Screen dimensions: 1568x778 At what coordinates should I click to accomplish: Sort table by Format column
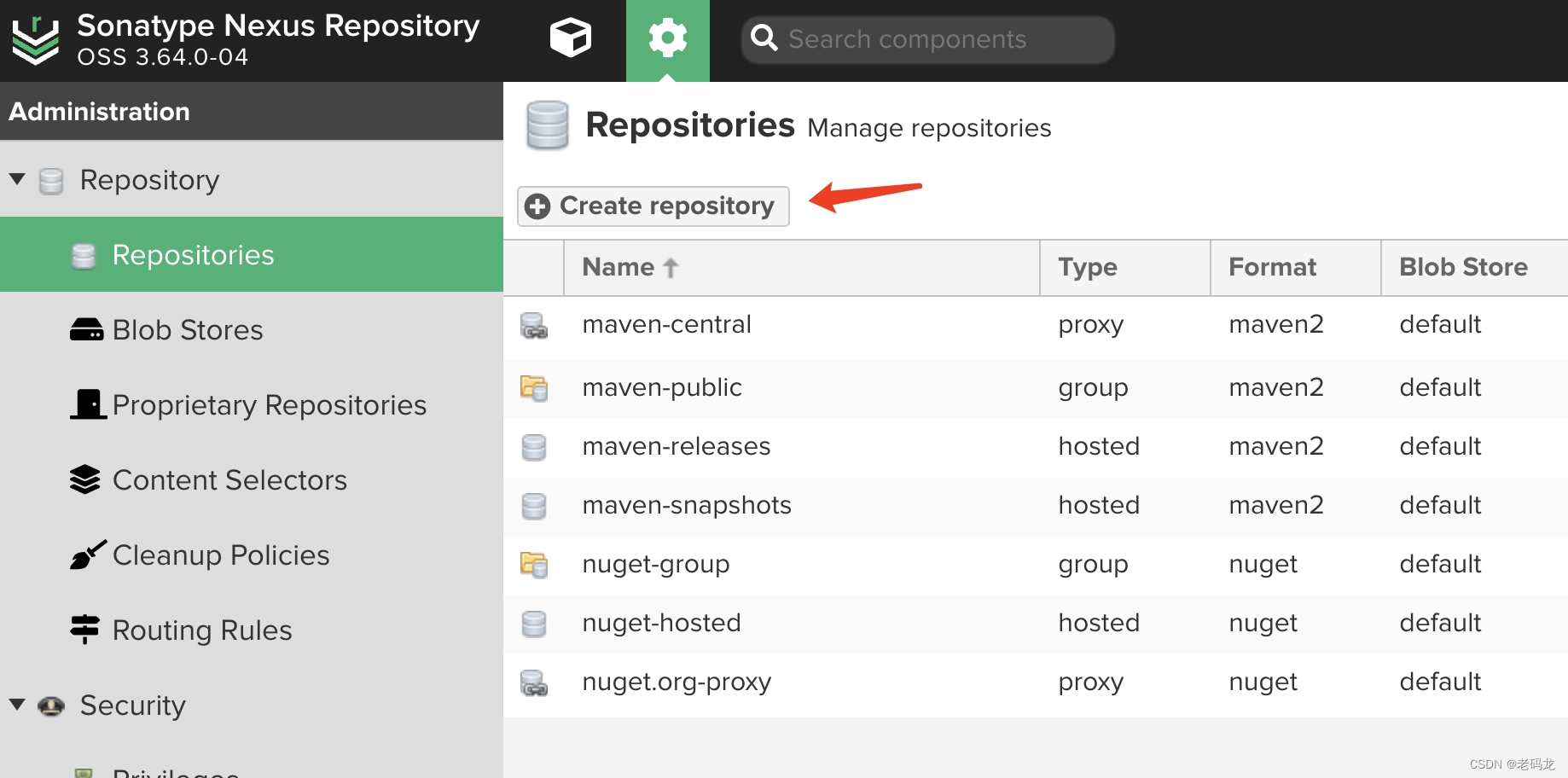(x=1296, y=268)
